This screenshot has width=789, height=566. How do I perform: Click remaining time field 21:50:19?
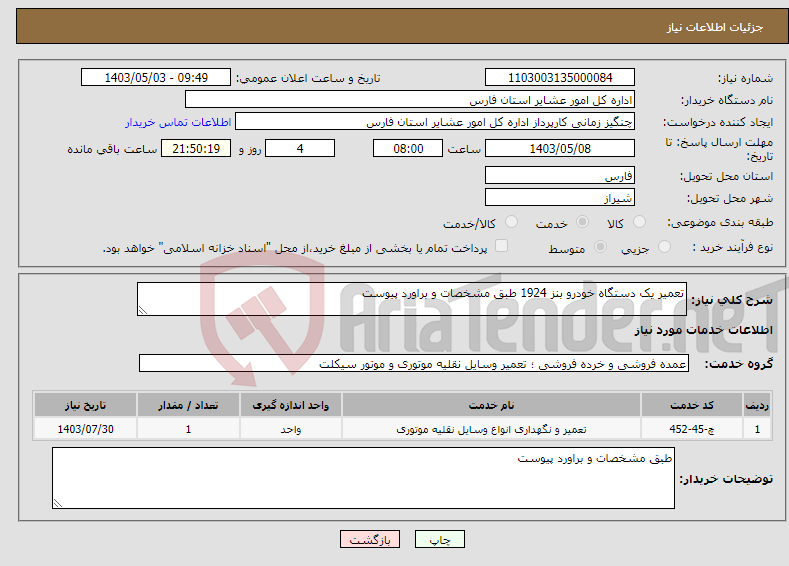pyautogui.click(x=196, y=148)
